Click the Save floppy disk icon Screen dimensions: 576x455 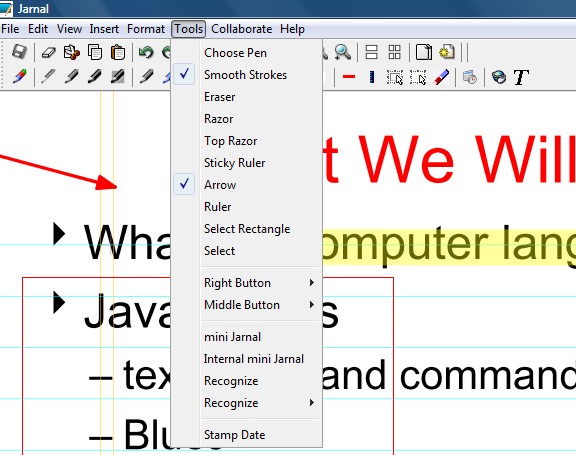tap(19, 52)
